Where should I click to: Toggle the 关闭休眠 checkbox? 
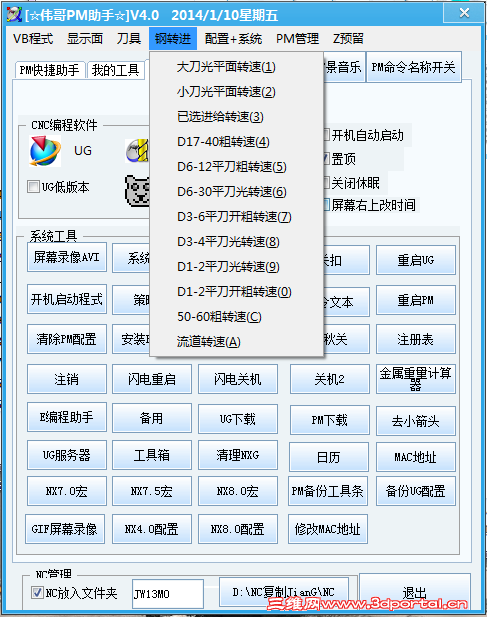point(326,183)
